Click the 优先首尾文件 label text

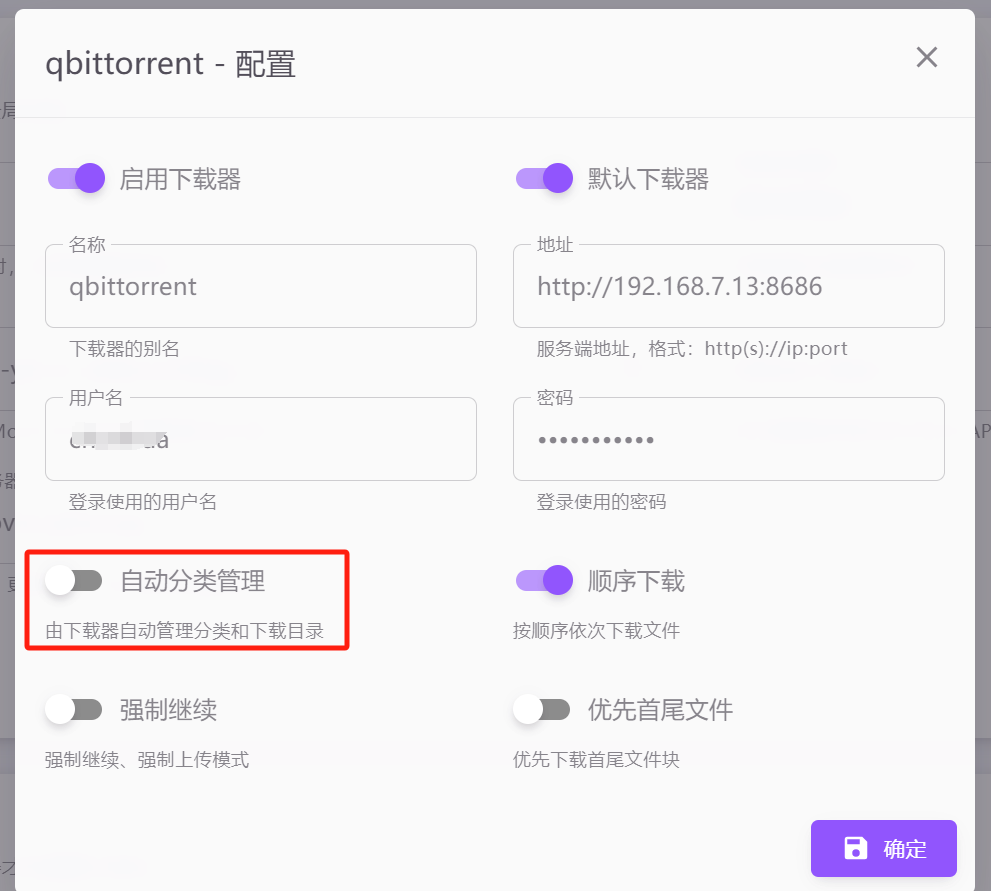[660, 710]
